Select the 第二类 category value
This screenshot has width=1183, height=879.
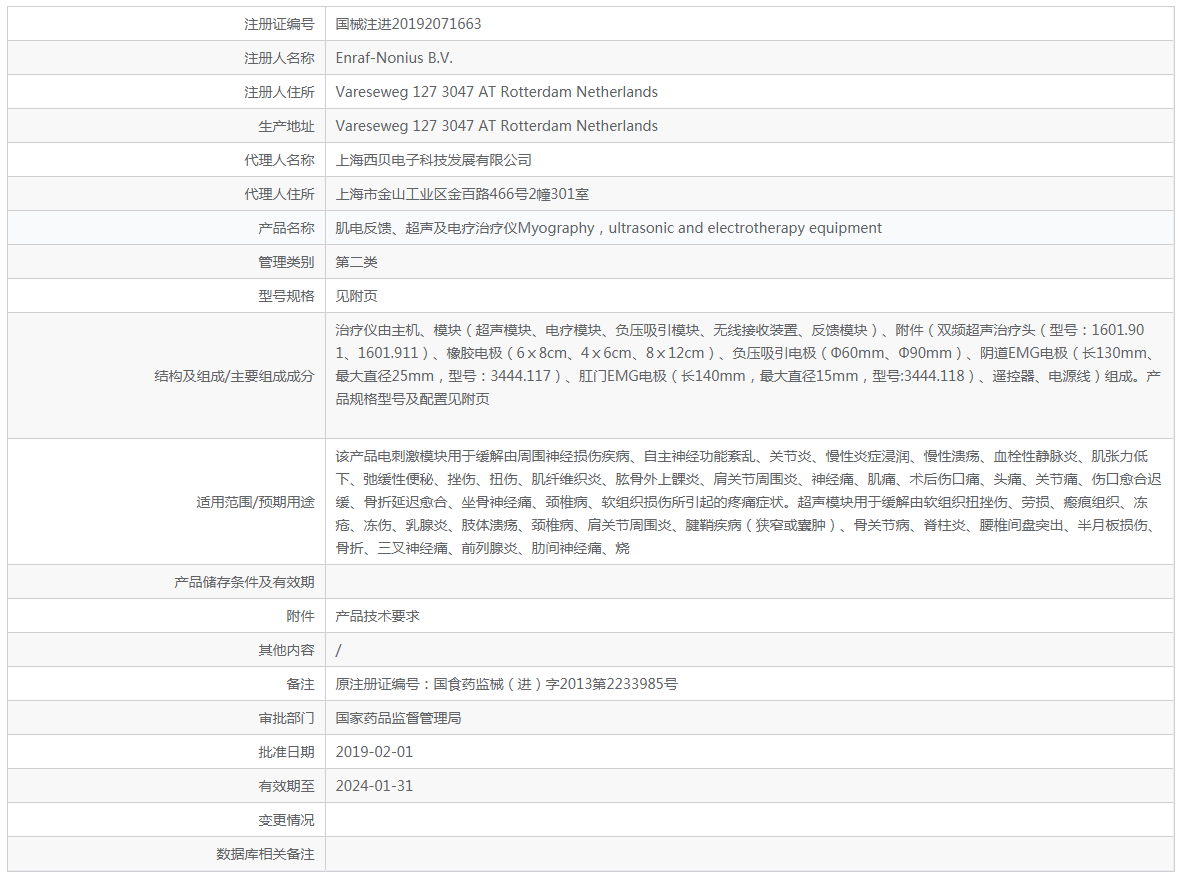356,262
